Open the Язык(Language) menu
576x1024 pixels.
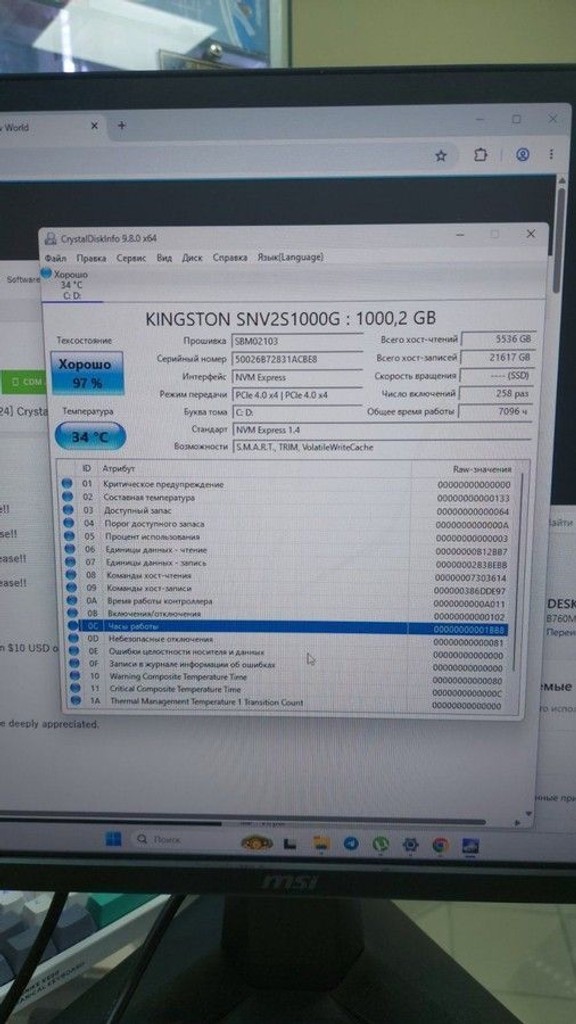(291, 257)
